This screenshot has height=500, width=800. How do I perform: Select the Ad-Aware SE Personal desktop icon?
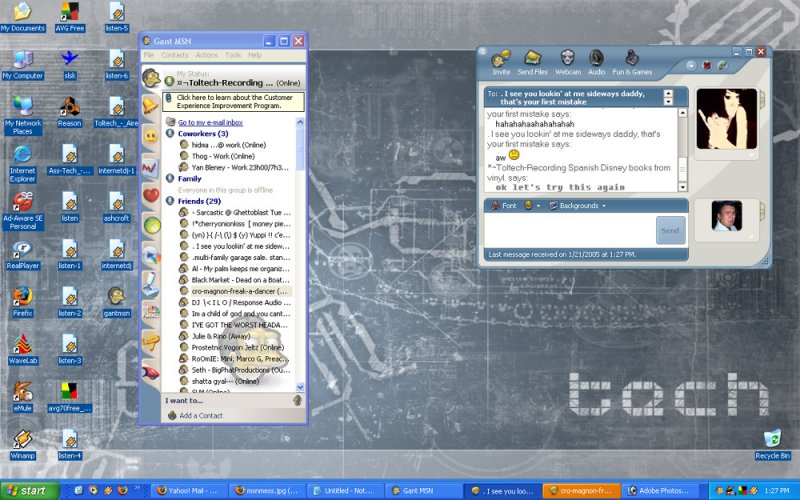click(x=22, y=211)
